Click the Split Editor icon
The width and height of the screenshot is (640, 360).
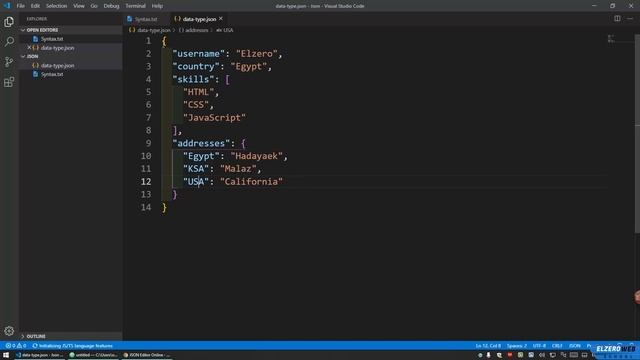point(617,19)
